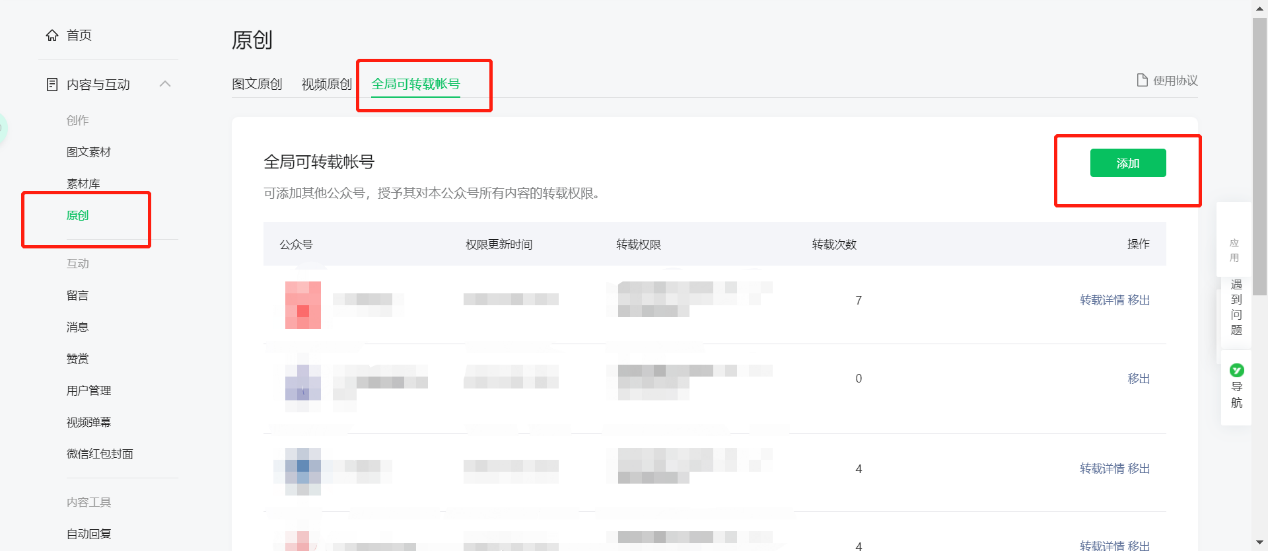
Task: Click 移出 for the account with 0 reposts
Action: pos(1139,379)
